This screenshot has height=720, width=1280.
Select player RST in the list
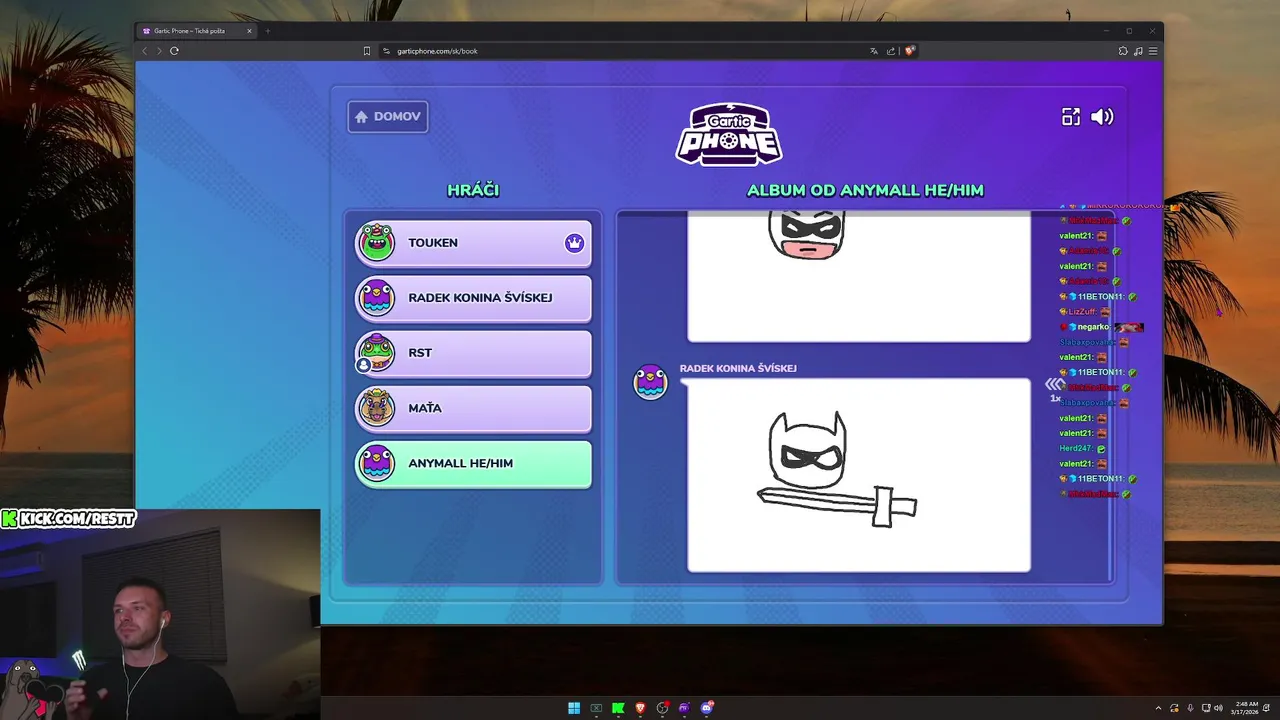(473, 353)
